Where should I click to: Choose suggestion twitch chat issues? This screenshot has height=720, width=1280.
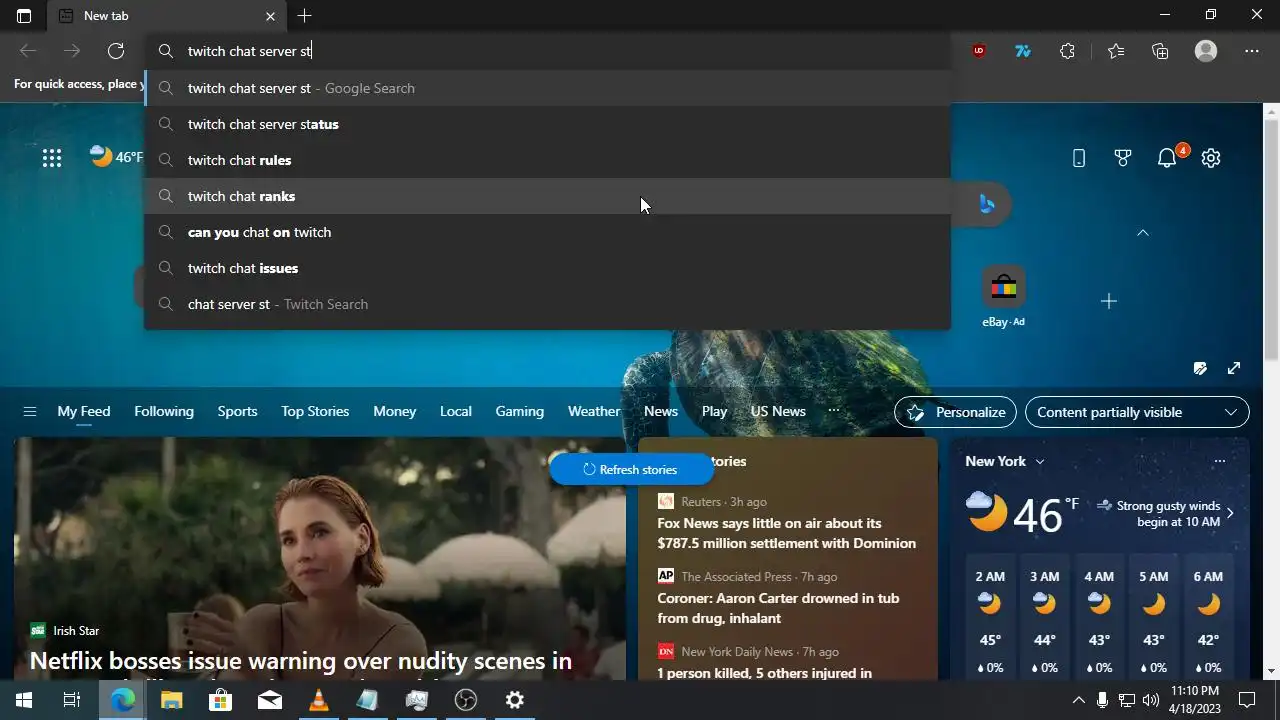point(548,268)
